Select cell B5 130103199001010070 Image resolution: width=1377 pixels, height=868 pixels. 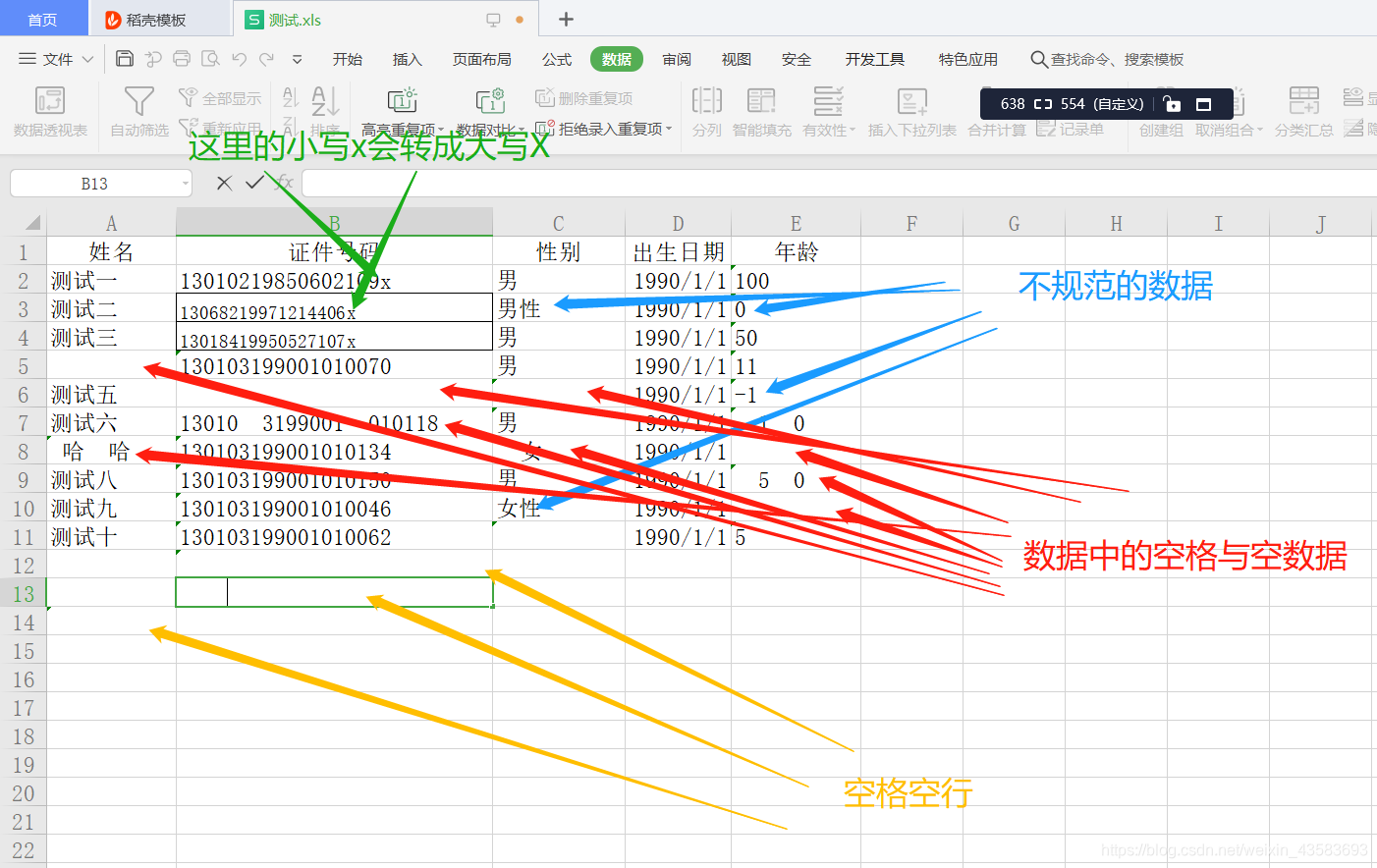334,366
